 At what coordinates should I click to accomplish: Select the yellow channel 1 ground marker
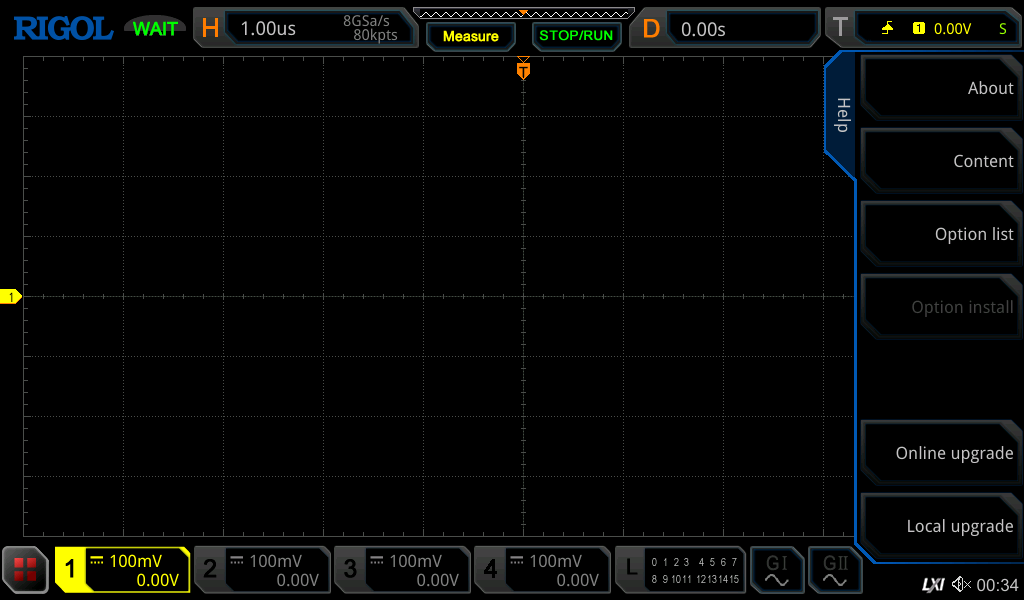pyautogui.click(x=11, y=297)
